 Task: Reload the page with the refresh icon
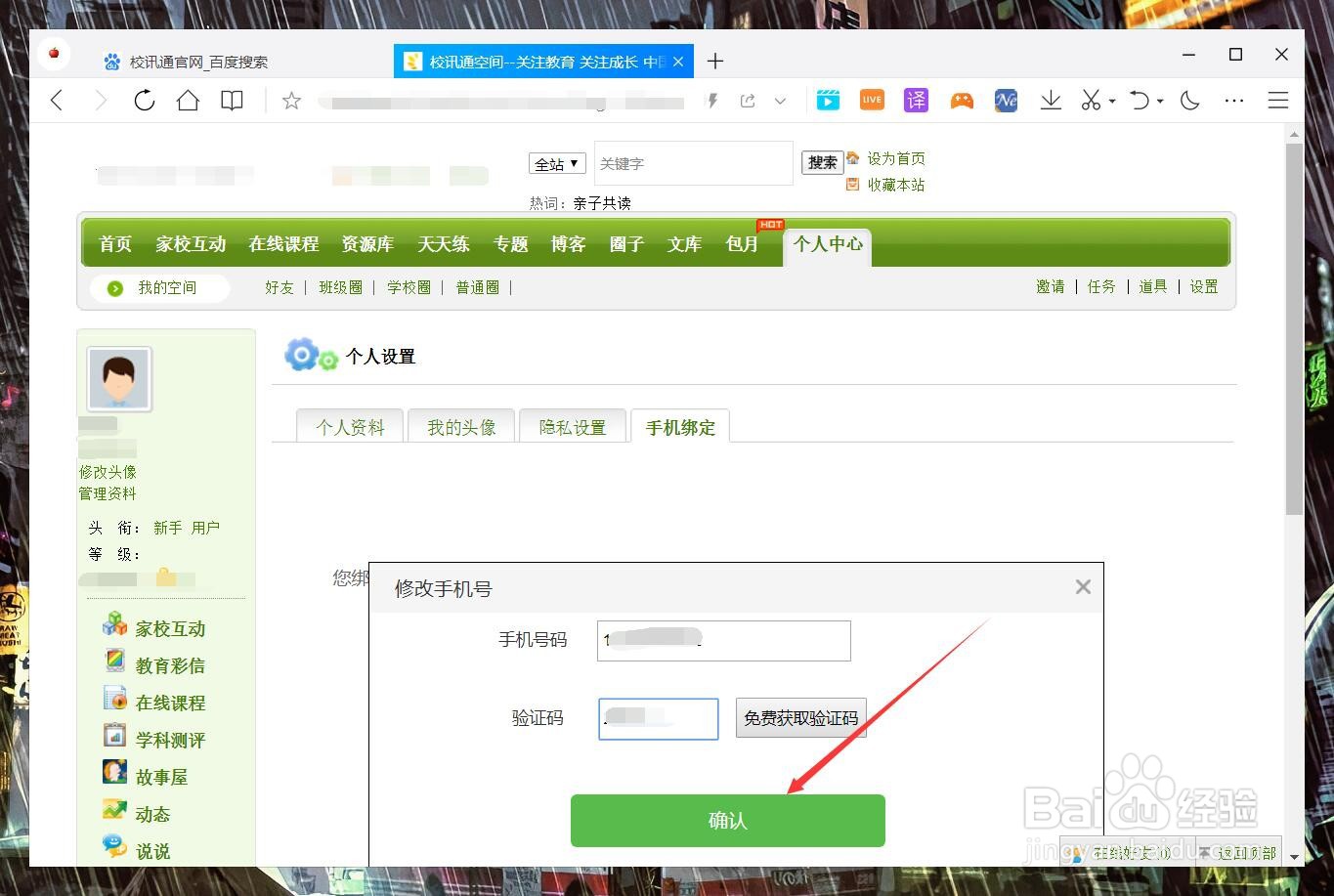[x=145, y=100]
